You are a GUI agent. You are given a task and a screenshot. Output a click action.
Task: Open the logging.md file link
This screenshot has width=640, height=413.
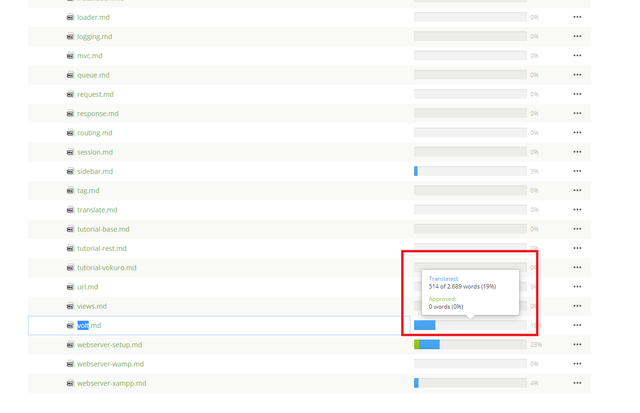point(94,36)
